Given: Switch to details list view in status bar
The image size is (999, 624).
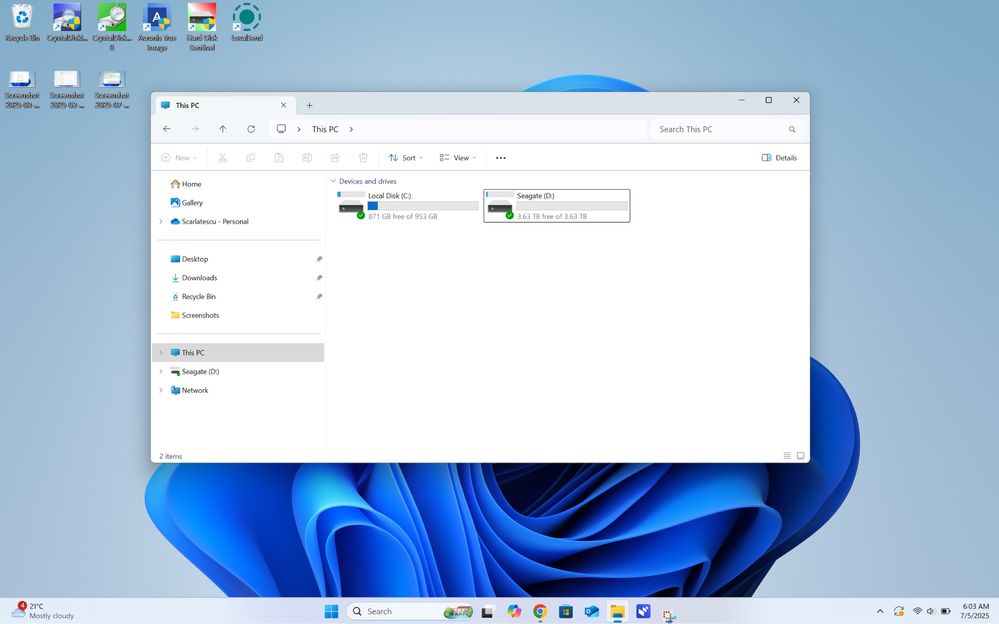Looking at the screenshot, I should [787, 456].
